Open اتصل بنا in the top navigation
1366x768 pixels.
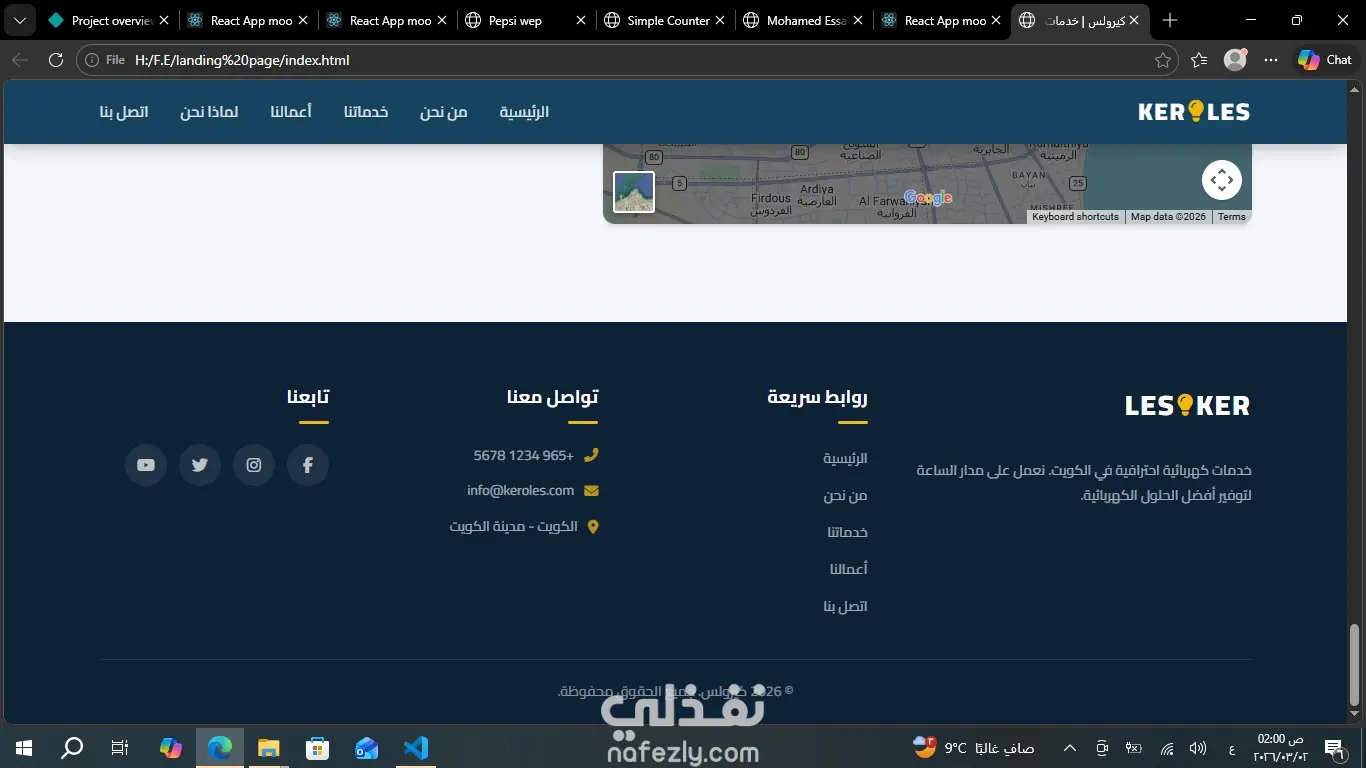tap(124, 112)
